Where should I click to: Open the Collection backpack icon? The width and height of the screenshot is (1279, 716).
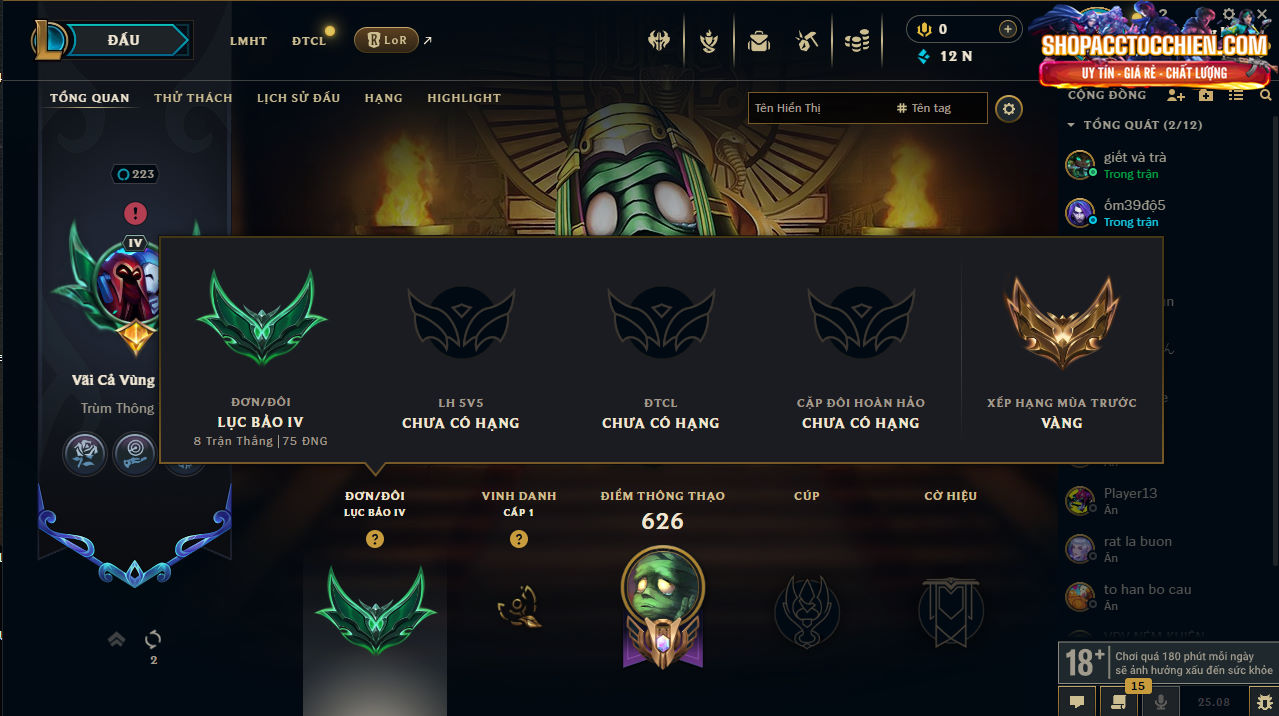click(759, 41)
